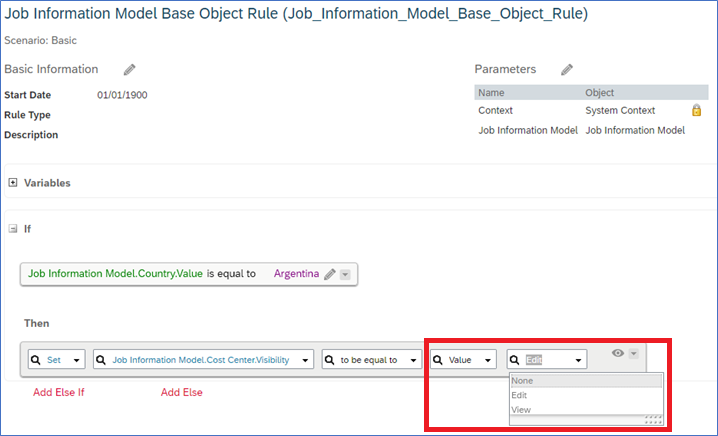
Task: Open Cost Center.Visibility field dropdown
Action: click(305, 360)
